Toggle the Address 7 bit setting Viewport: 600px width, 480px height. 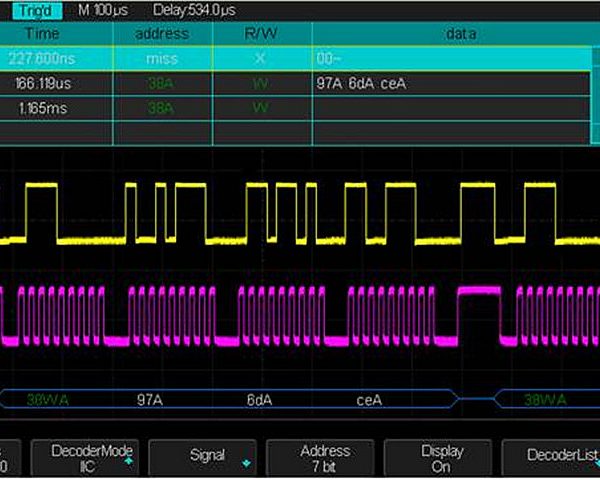pyautogui.click(x=324, y=458)
